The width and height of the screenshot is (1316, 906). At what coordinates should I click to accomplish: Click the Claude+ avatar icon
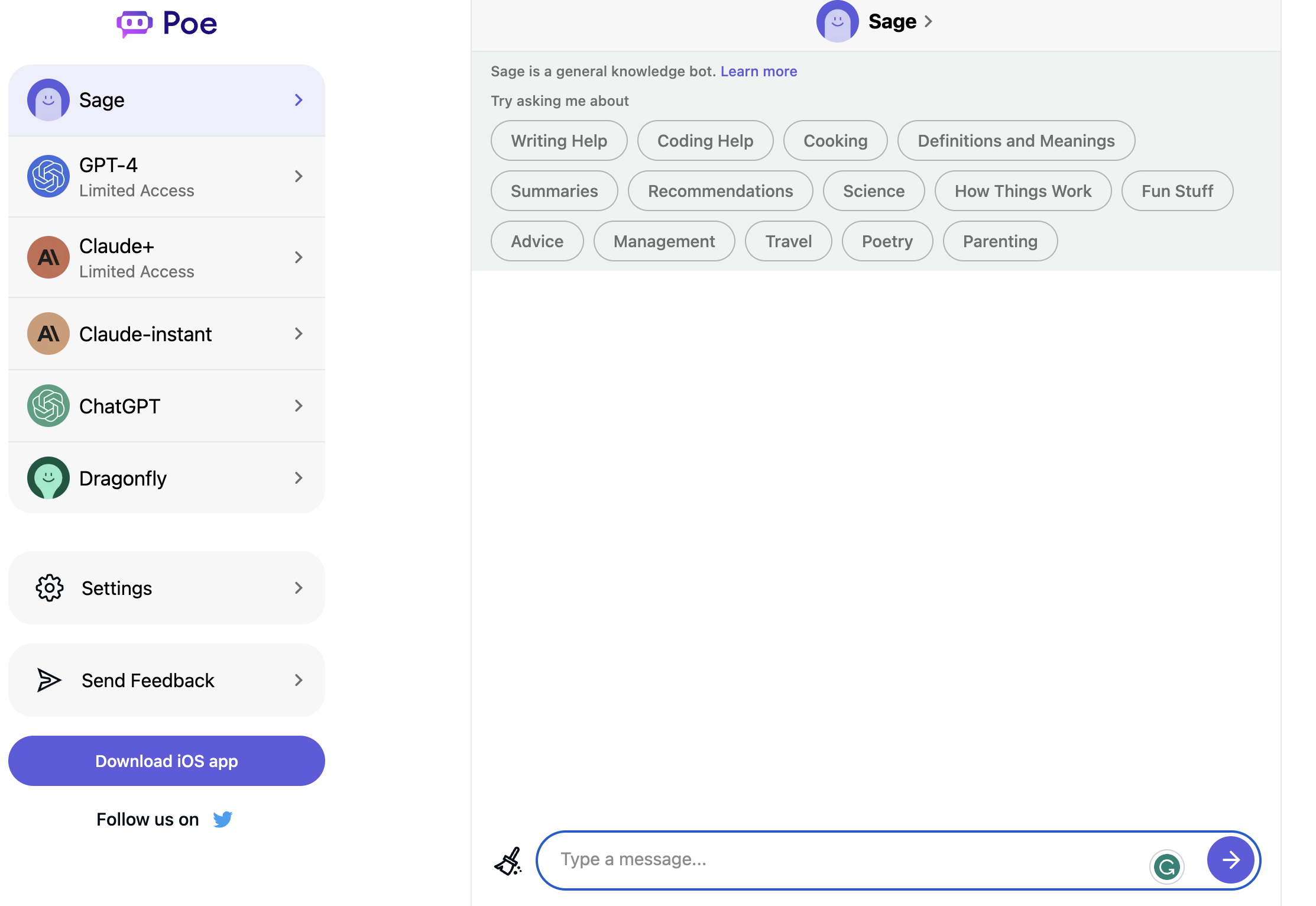(48, 257)
